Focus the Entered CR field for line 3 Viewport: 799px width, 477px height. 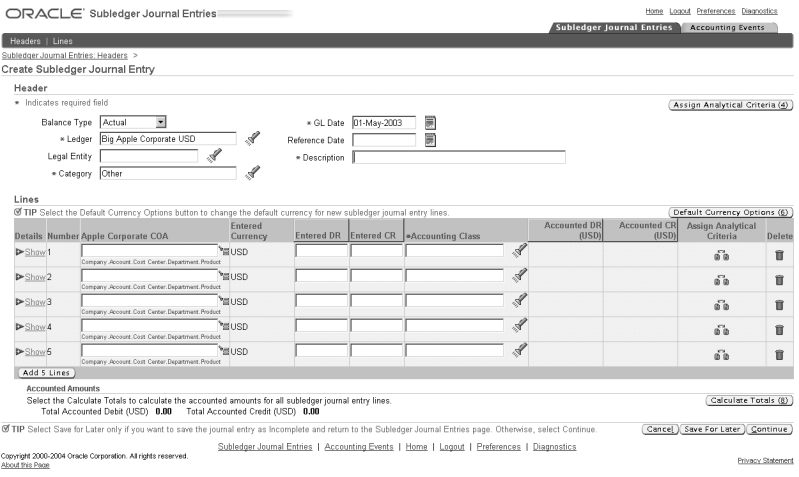(x=377, y=300)
